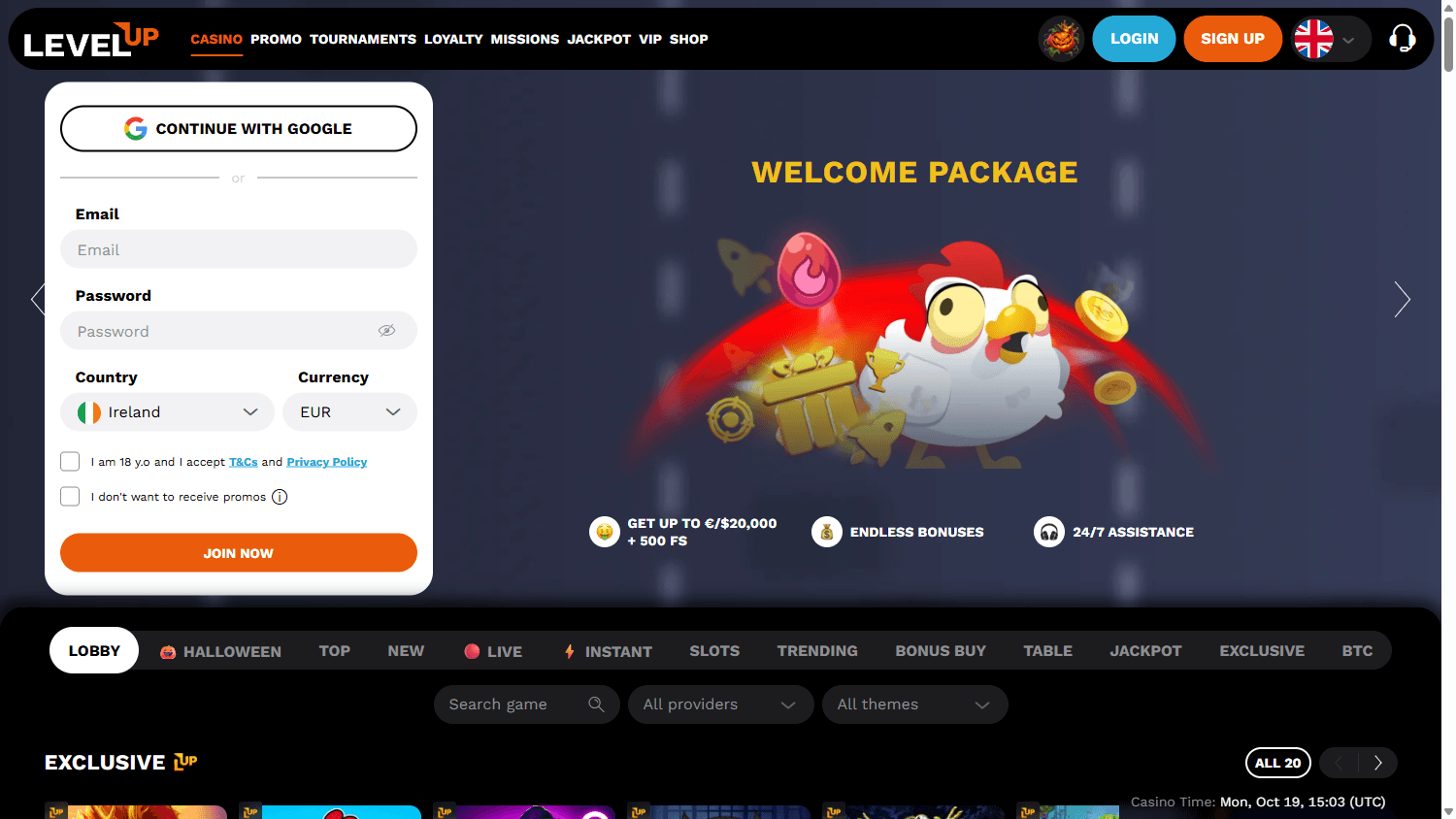Viewport: 1456px width, 819px height.
Task: Open the language selector dropdown
Action: point(1331,39)
